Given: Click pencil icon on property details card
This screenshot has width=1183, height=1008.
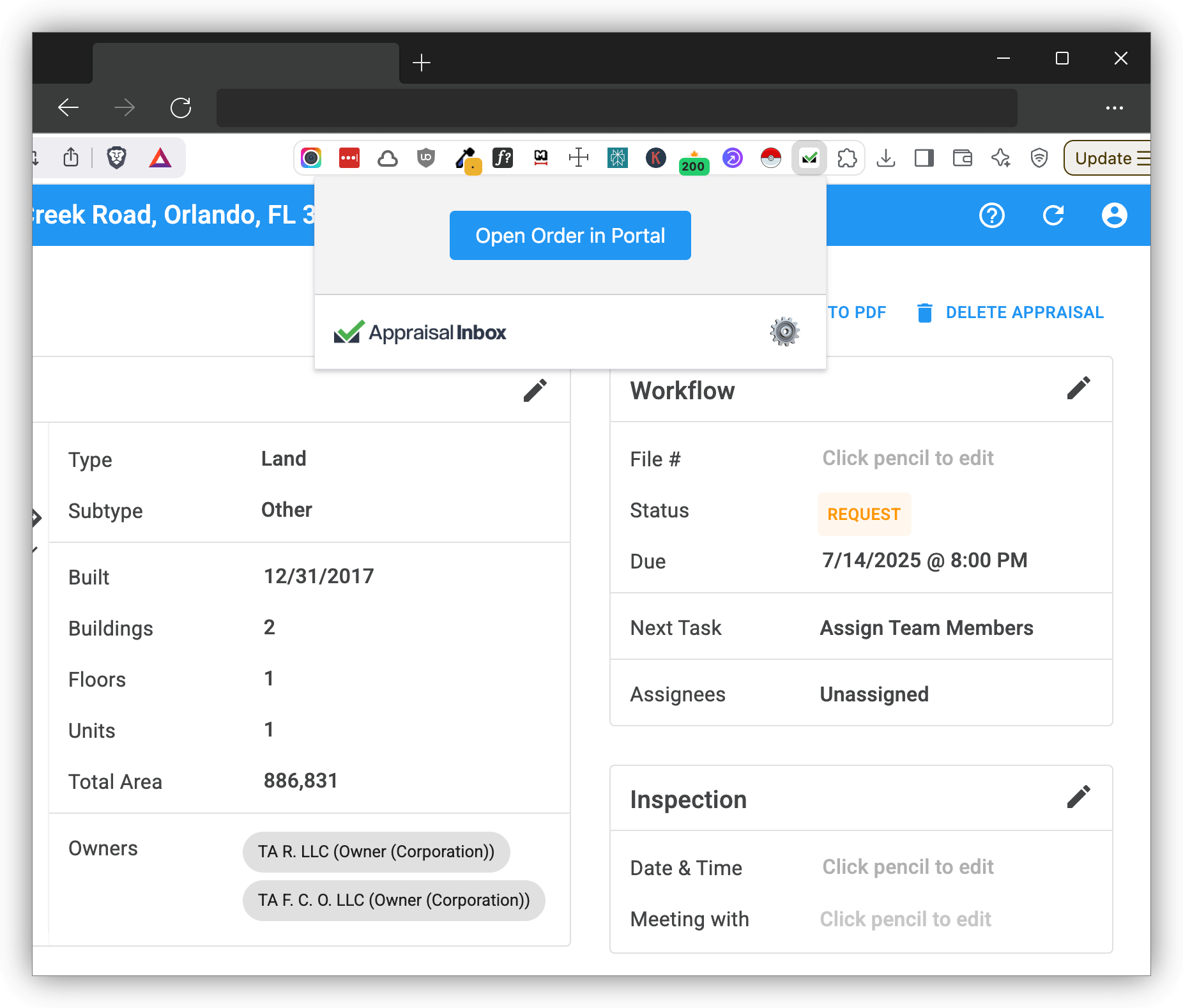Looking at the screenshot, I should tap(535, 390).
